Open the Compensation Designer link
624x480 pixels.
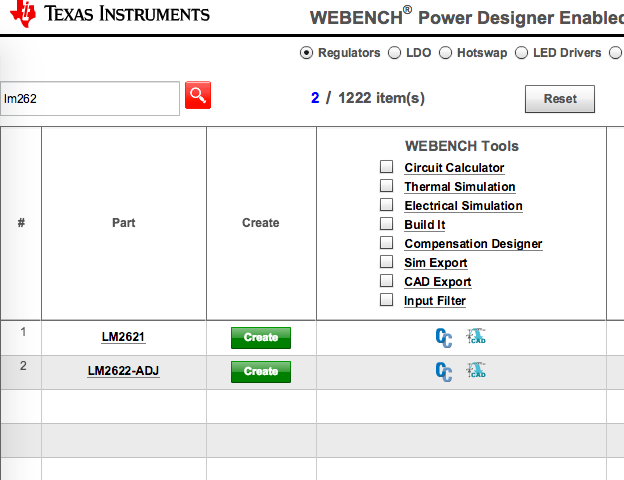tap(474, 244)
